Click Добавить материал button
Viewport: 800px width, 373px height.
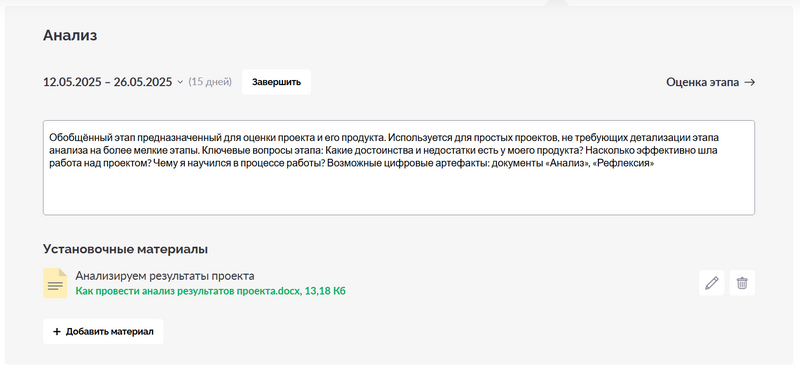tap(103, 332)
